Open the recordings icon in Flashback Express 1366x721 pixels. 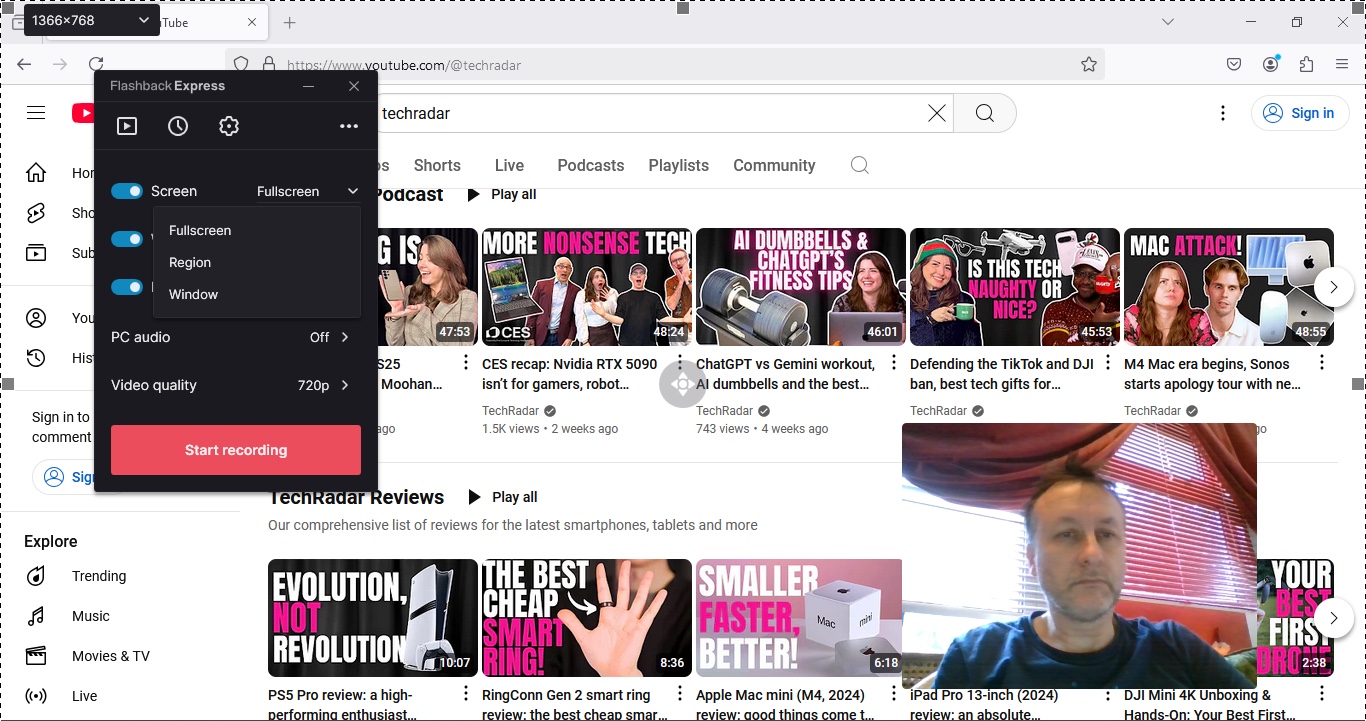tap(127, 126)
